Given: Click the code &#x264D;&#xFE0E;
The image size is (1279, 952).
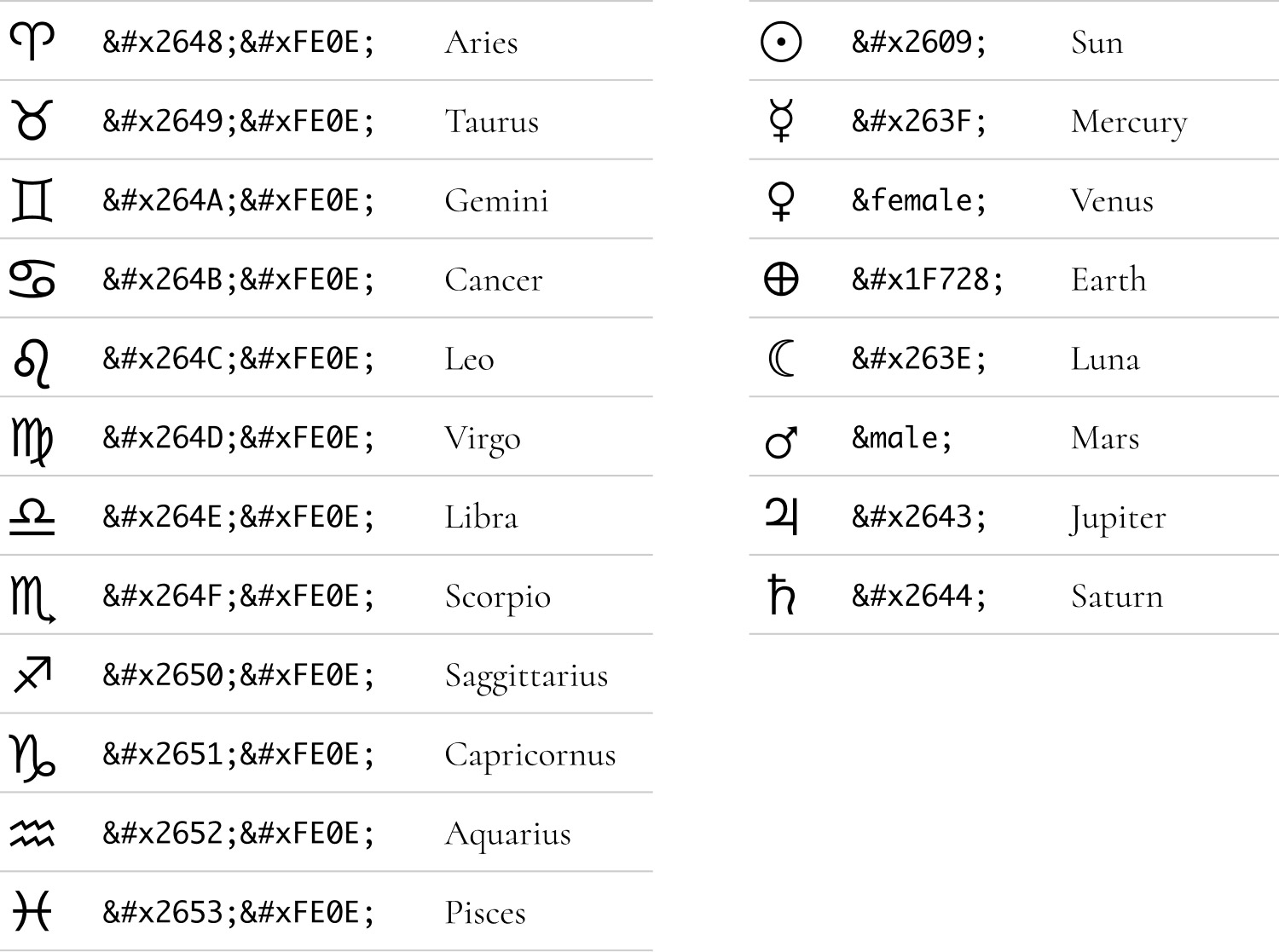Looking at the screenshot, I should (x=239, y=438).
